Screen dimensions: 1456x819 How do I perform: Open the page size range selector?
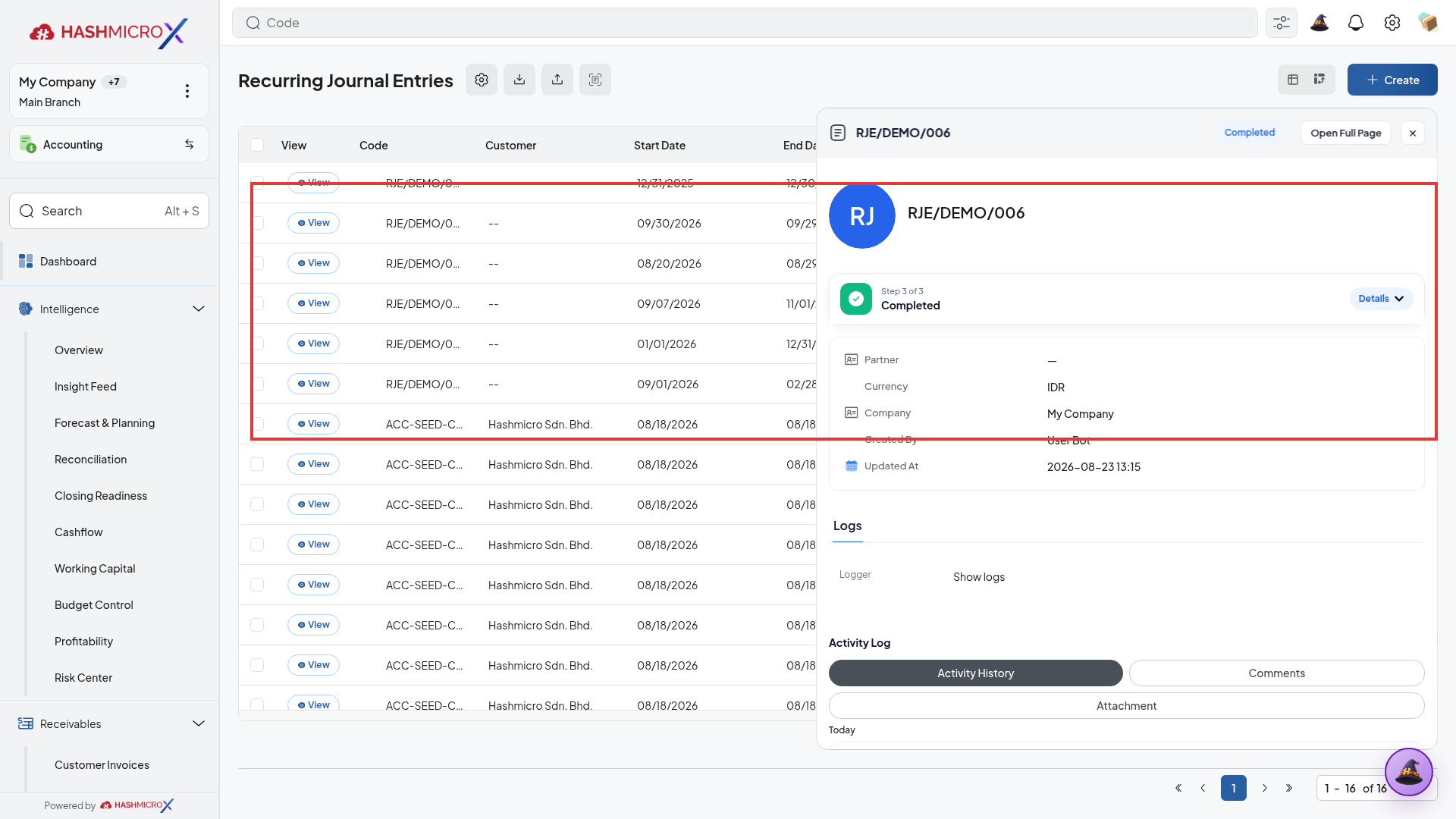1376,788
